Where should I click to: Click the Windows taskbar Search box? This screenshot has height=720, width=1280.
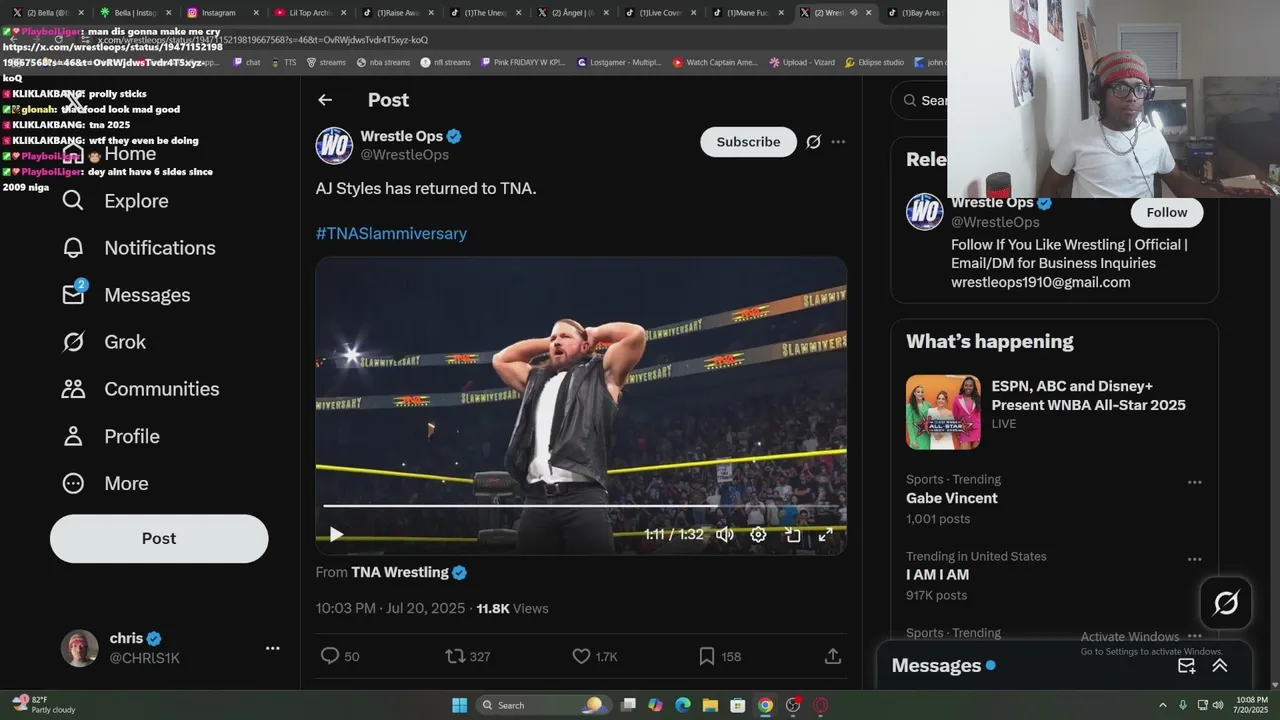(542, 705)
